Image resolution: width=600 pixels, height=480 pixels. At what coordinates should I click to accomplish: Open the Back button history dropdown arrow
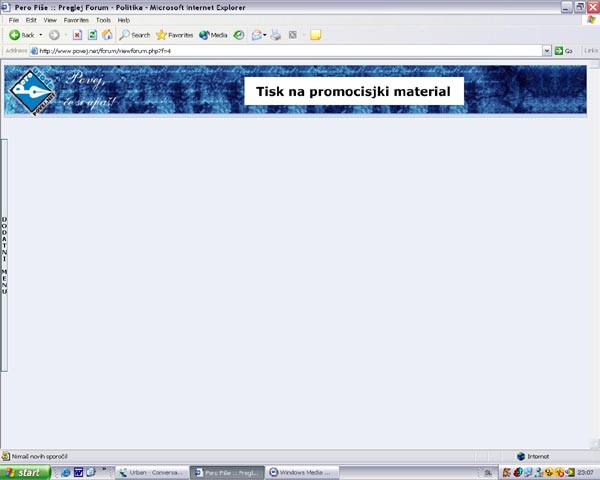pyautogui.click(x=41, y=35)
